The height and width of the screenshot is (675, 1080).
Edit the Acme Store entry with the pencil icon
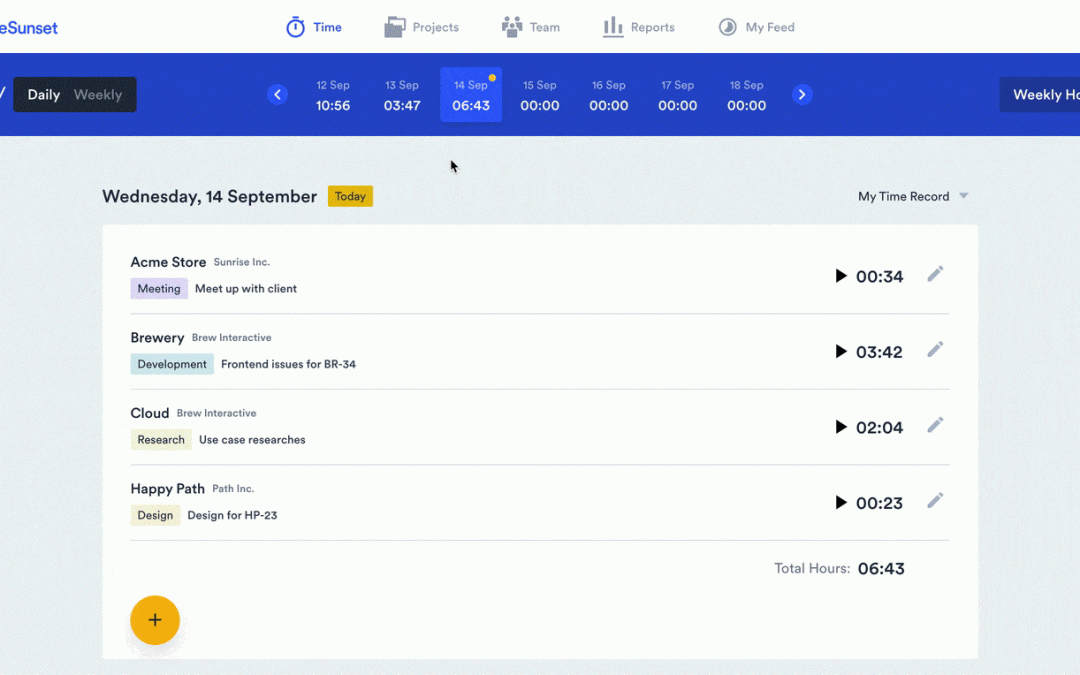(x=935, y=273)
